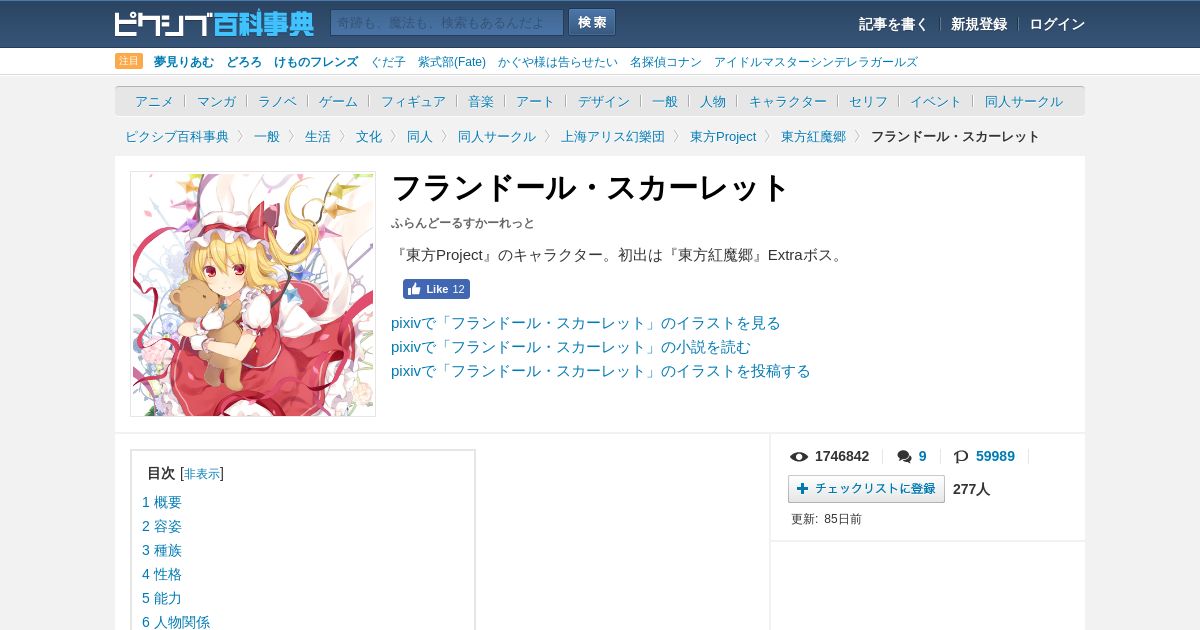Viewport: 1200px width, 630px height.
Task: Jump to section 3 種族
Action: [x=162, y=550]
